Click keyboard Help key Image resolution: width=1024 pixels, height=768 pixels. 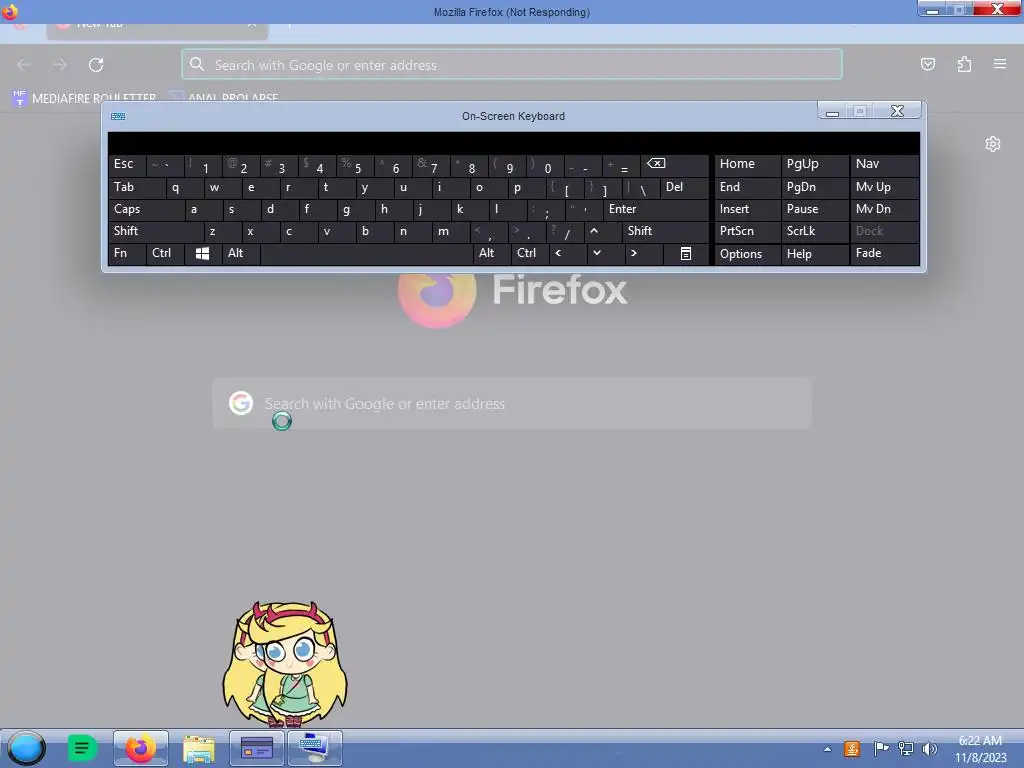click(814, 253)
